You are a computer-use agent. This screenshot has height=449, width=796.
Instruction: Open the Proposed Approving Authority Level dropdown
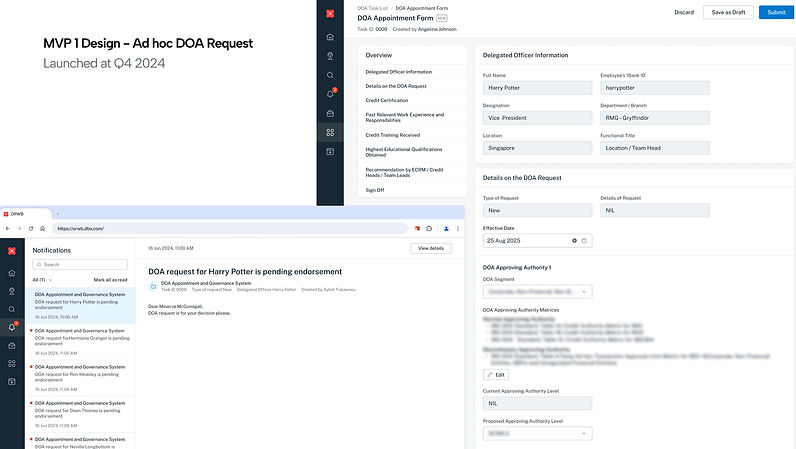click(537, 434)
